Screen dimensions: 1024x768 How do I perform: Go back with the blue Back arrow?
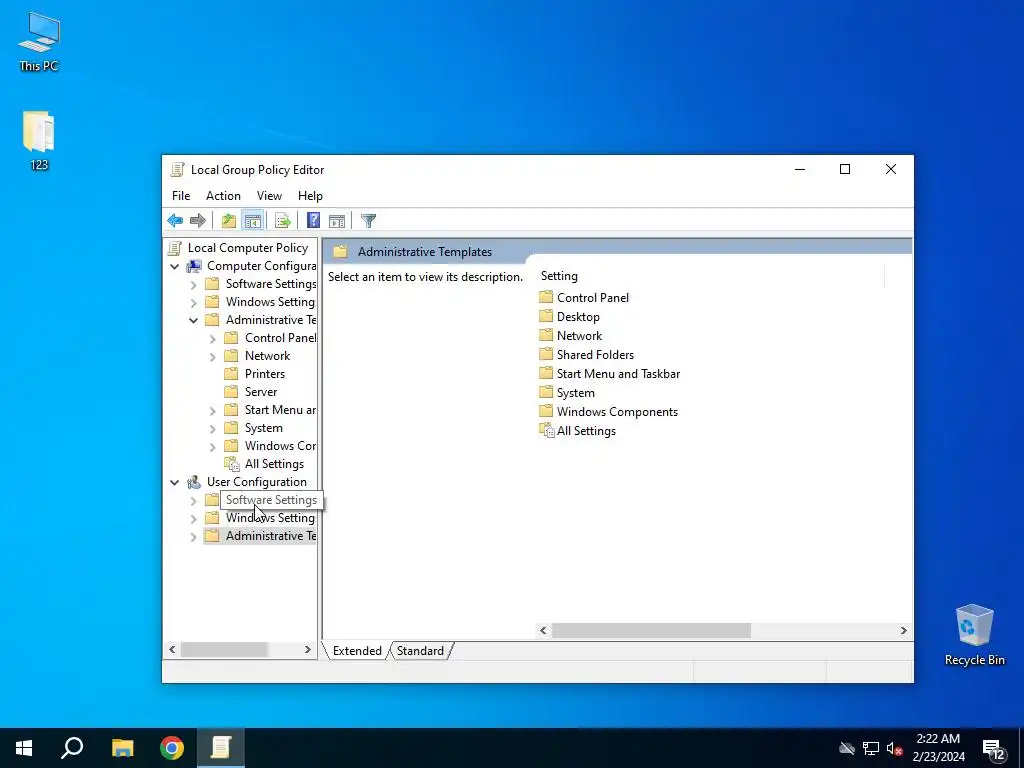coord(175,221)
